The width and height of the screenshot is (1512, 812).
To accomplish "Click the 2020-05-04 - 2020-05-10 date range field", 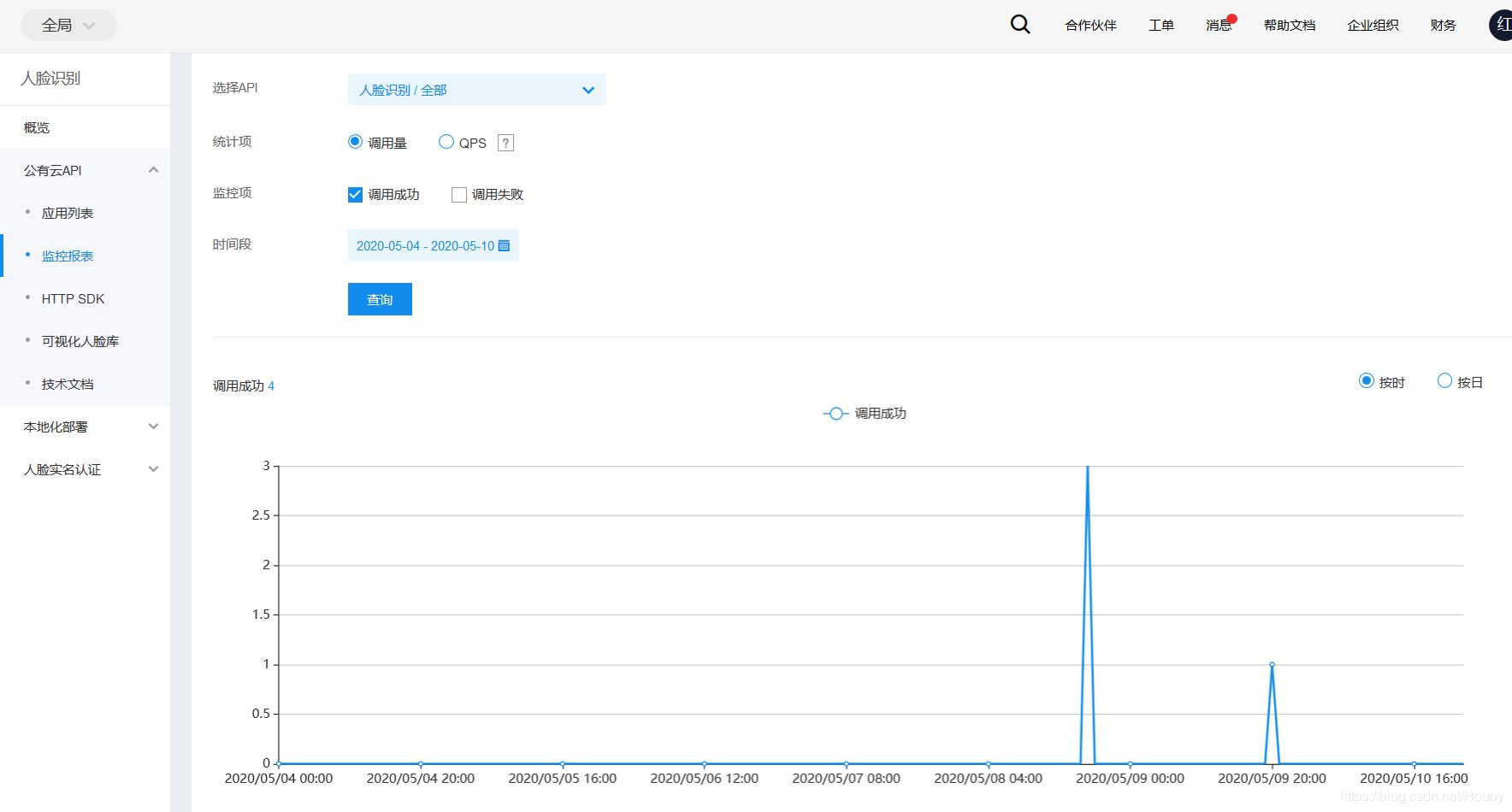I will pyautogui.click(x=434, y=246).
